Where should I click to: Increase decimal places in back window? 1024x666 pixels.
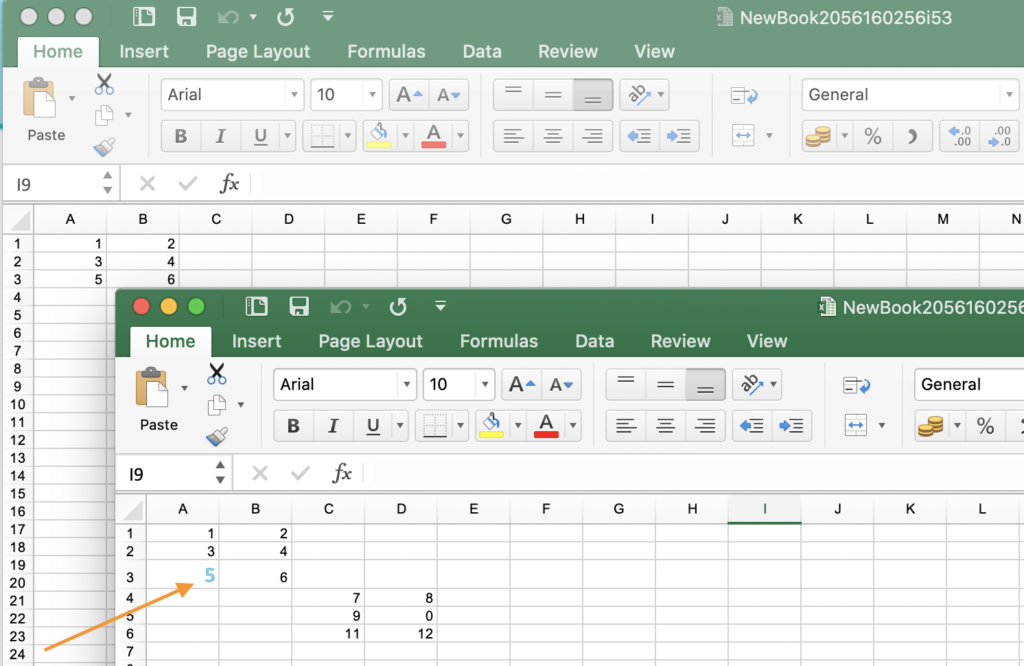tap(960, 136)
